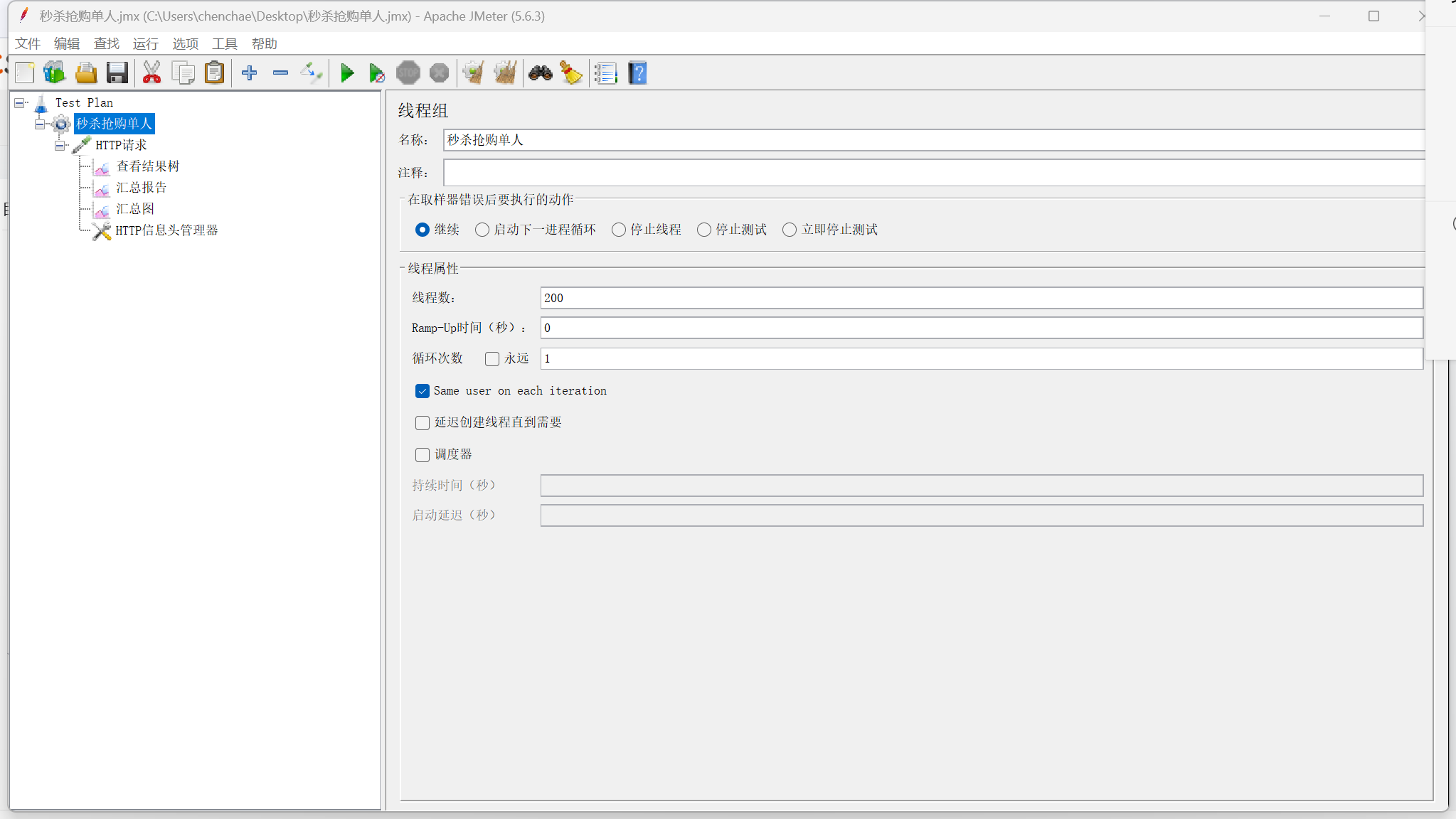Select the 停止线程 radio option
The height and width of the screenshot is (819, 1456).
click(619, 230)
